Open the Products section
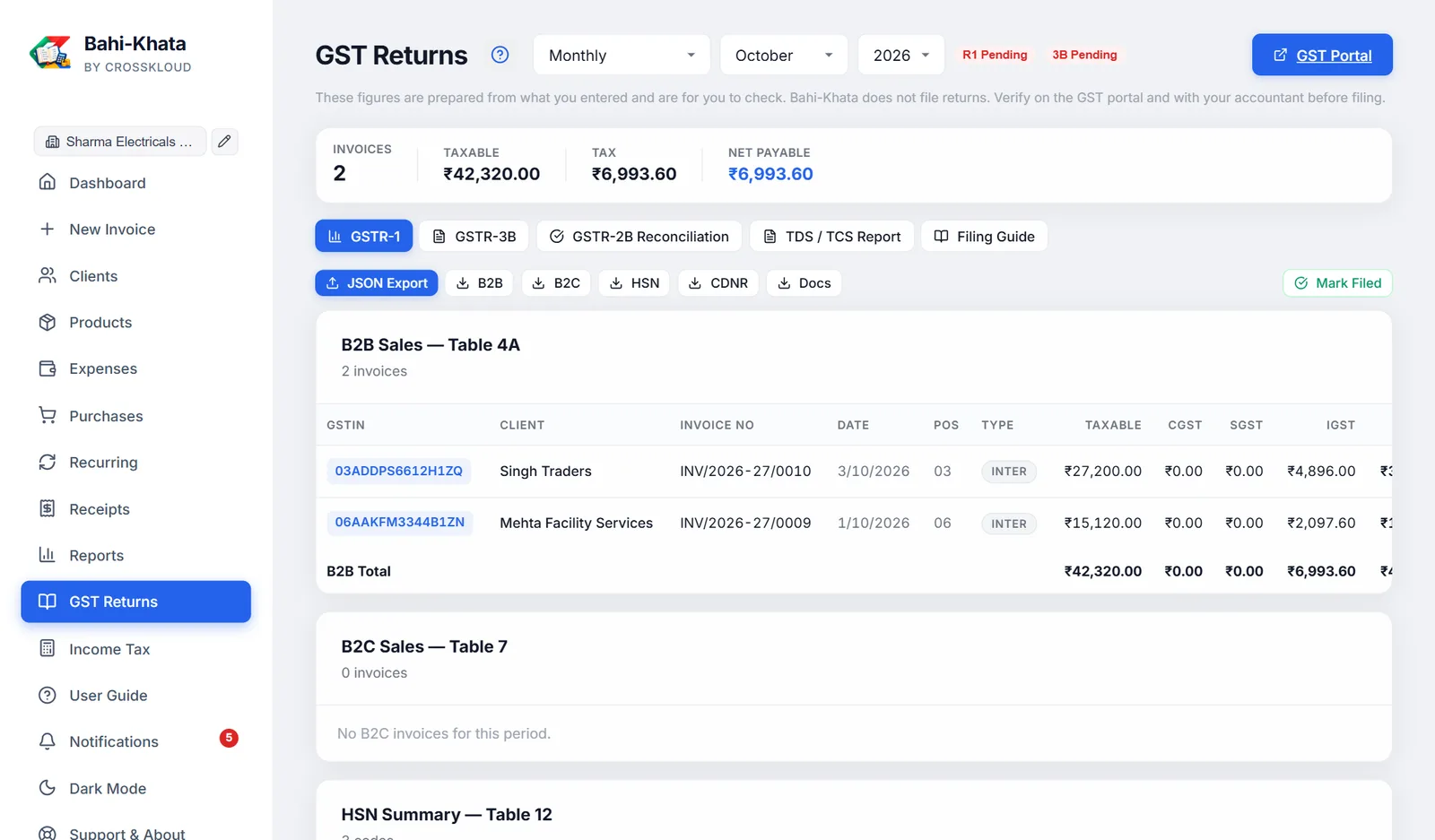The height and width of the screenshot is (840, 1435). coord(135,323)
